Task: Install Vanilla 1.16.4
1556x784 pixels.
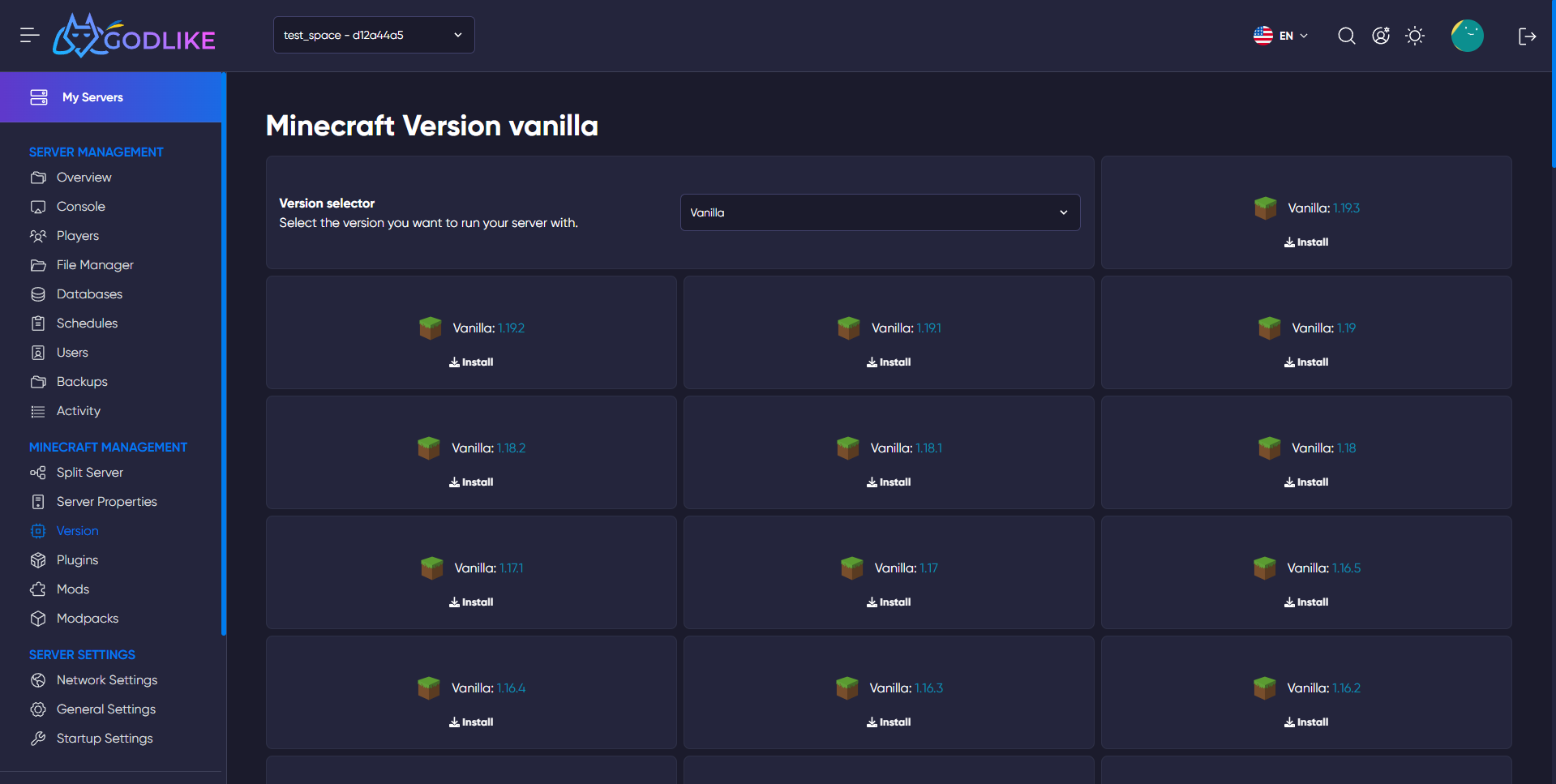Action: tap(471, 722)
